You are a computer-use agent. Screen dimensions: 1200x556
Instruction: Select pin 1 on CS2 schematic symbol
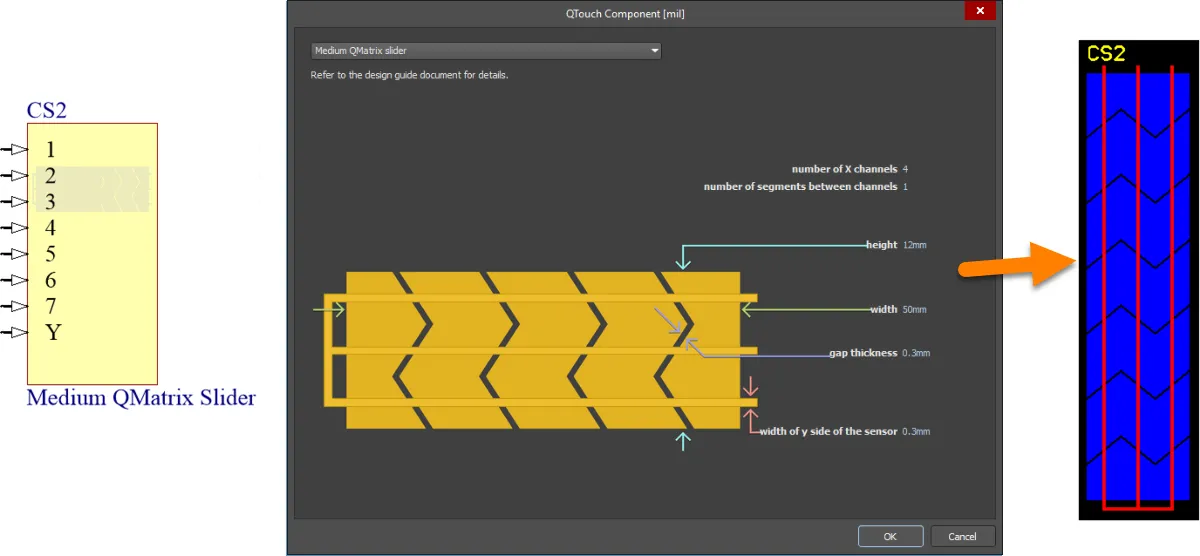(x=14, y=150)
